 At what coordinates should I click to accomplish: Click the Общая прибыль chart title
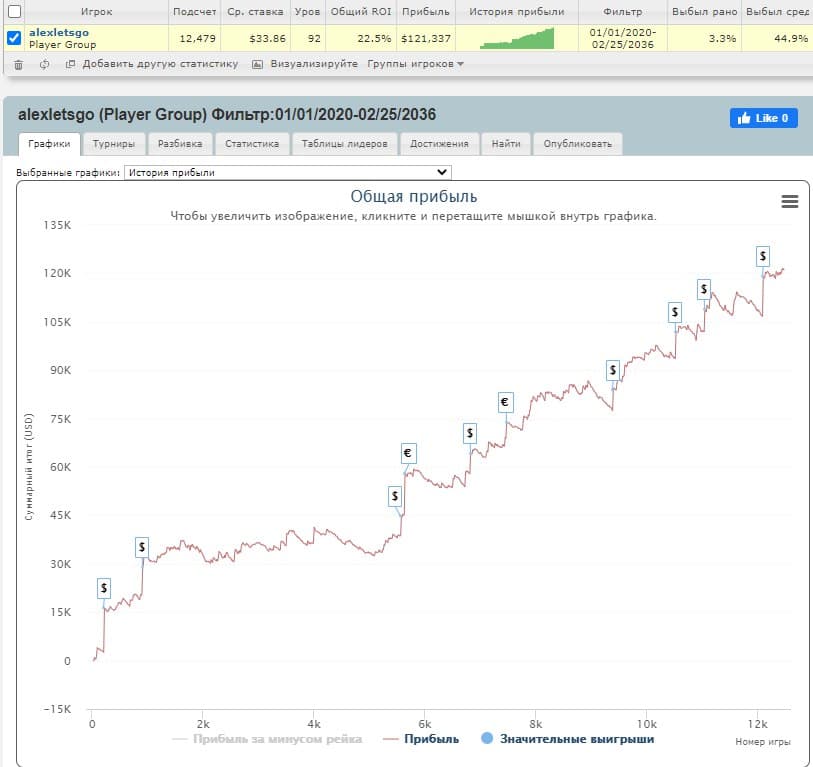click(x=413, y=197)
